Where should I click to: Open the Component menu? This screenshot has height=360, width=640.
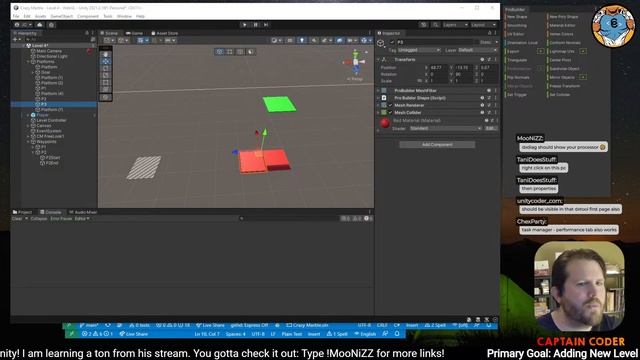88,16
